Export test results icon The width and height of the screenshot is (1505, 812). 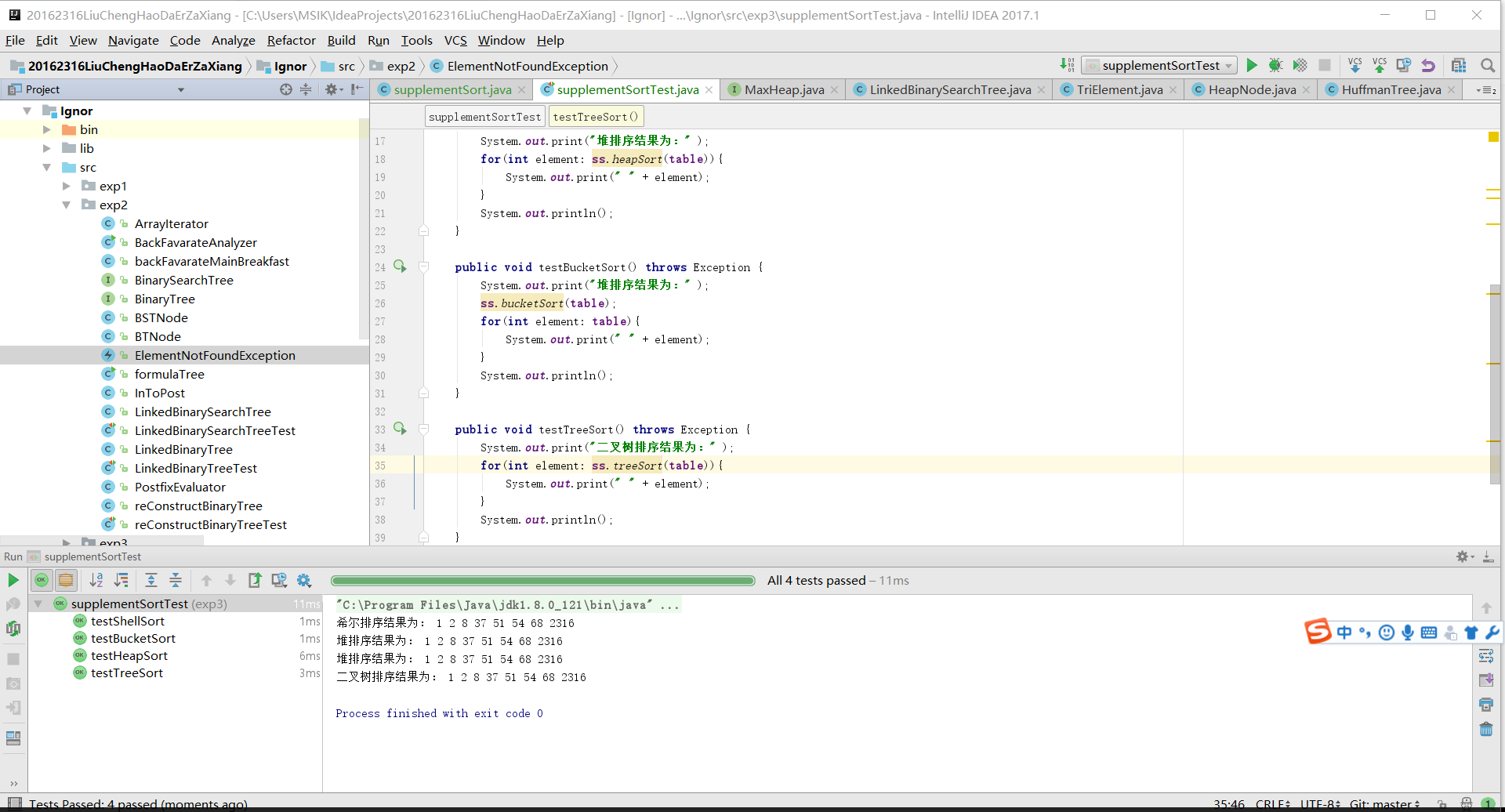(x=255, y=580)
